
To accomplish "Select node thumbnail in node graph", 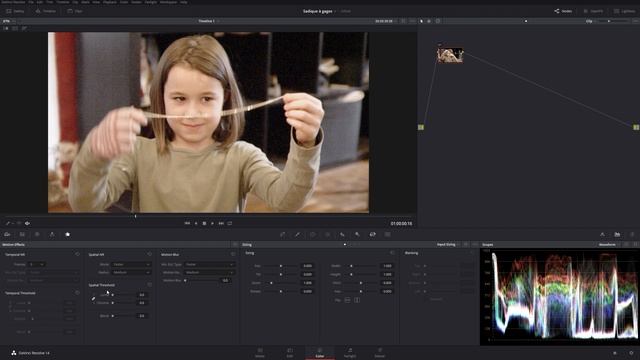I will click(x=450, y=55).
